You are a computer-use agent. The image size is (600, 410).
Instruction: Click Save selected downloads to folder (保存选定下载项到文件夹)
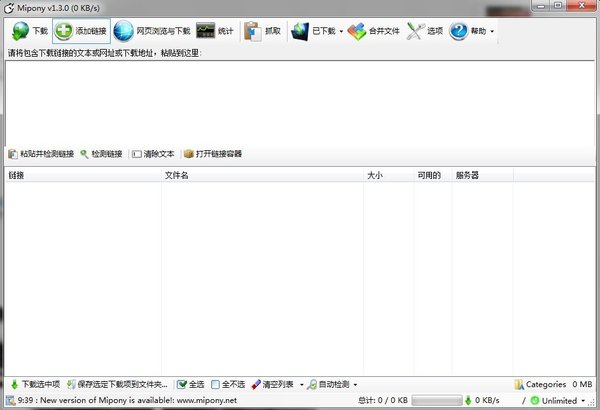(117, 384)
